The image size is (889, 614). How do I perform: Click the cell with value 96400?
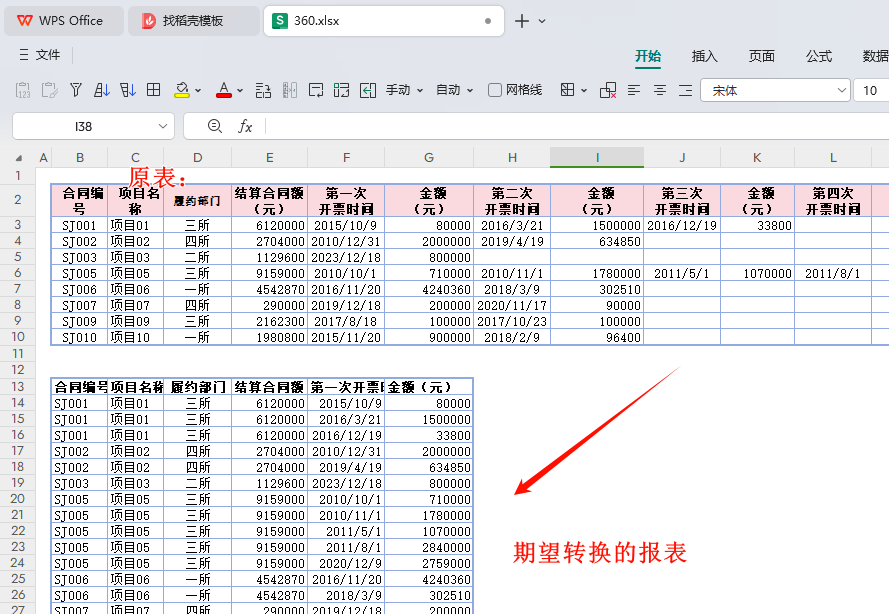pos(597,337)
